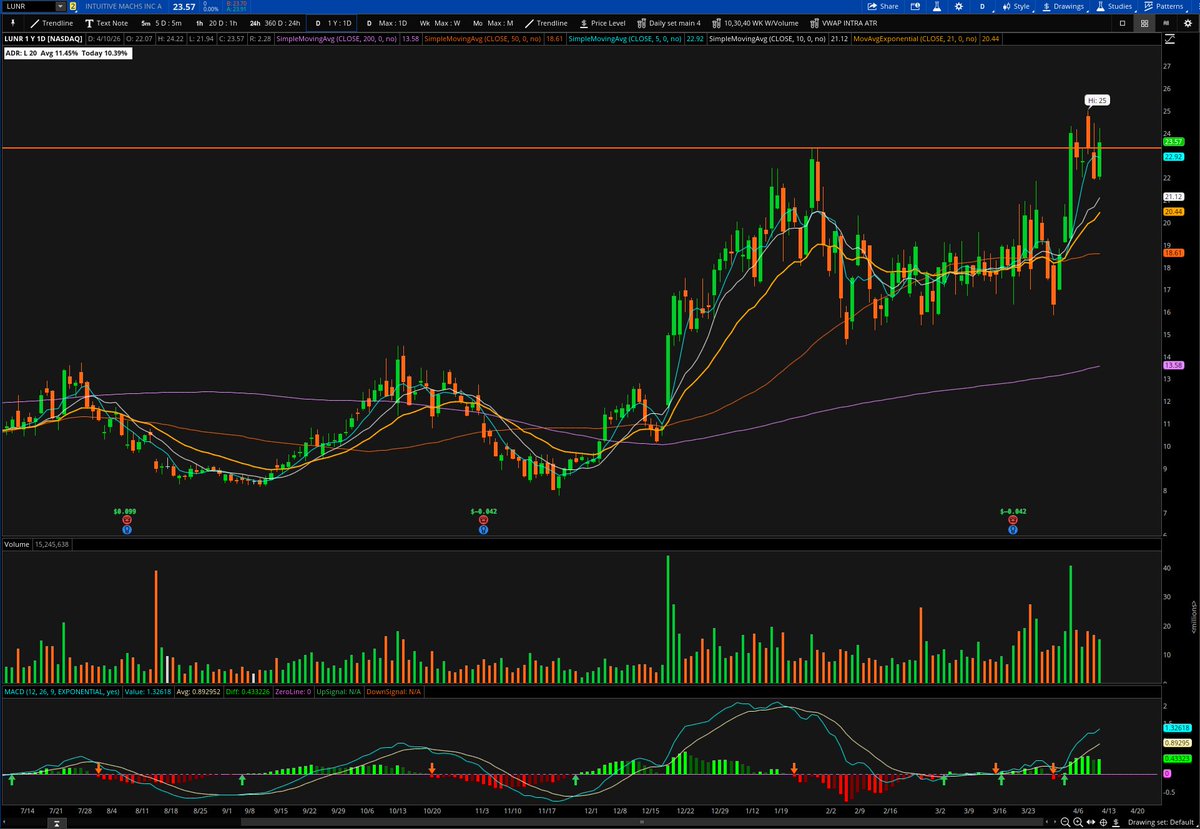
Task: Click the earnings marker near the $0.099 label
Action: pos(127,520)
